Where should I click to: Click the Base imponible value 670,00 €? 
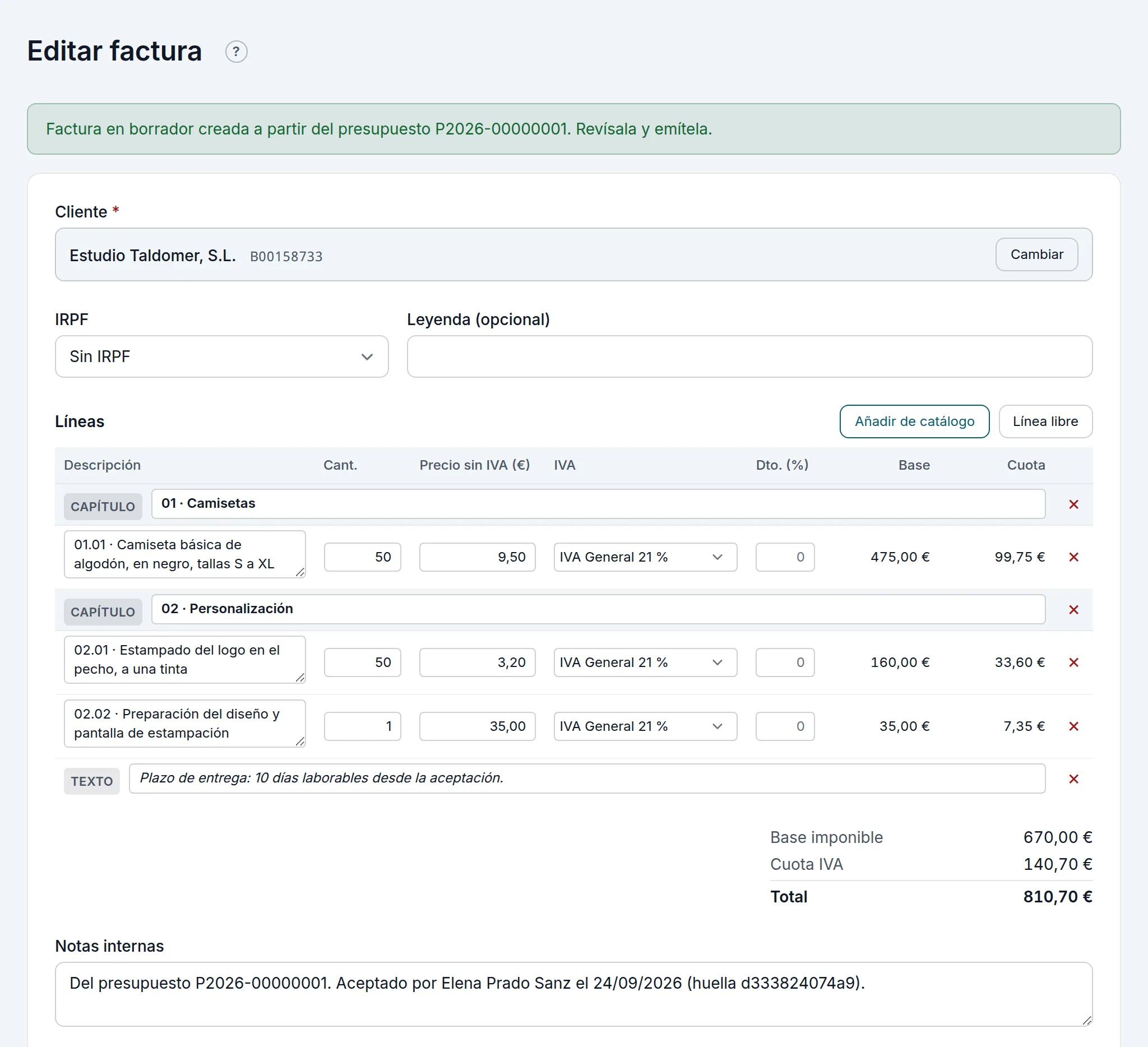pyautogui.click(x=1057, y=837)
